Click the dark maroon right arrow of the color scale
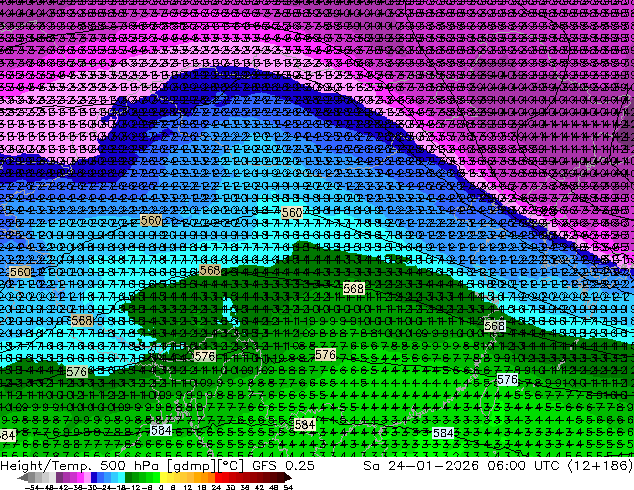The image size is (634, 490). tap(288, 477)
